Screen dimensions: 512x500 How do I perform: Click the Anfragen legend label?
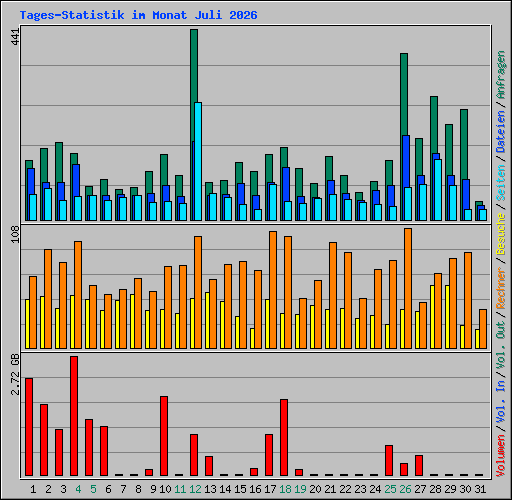pos(501,75)
